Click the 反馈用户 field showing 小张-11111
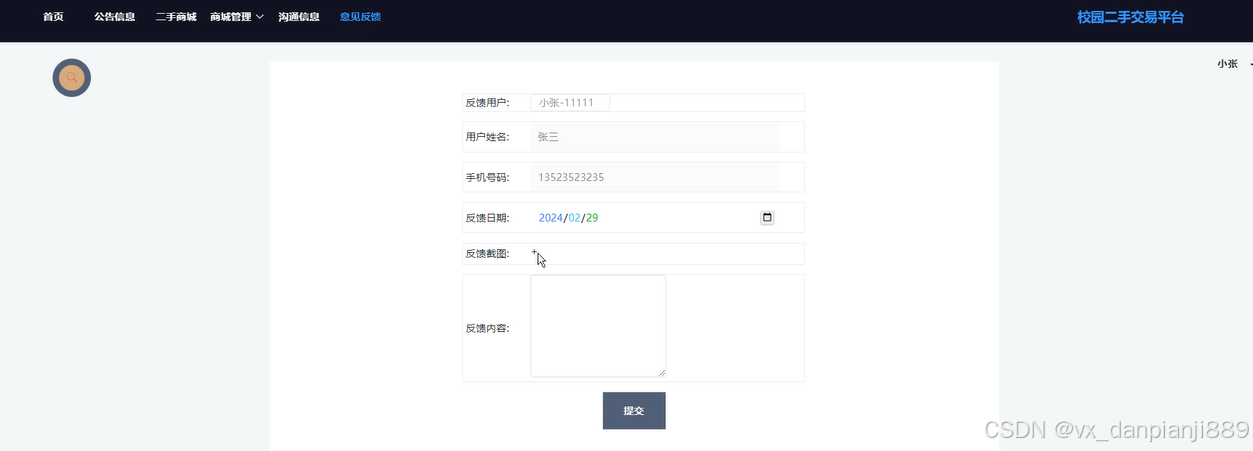Image resolution: width=1253 pixels, height=451 pixels. tap(570, 102)
